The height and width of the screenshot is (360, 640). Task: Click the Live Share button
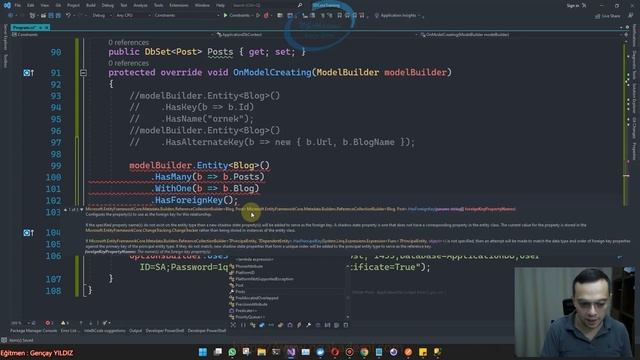608,16
